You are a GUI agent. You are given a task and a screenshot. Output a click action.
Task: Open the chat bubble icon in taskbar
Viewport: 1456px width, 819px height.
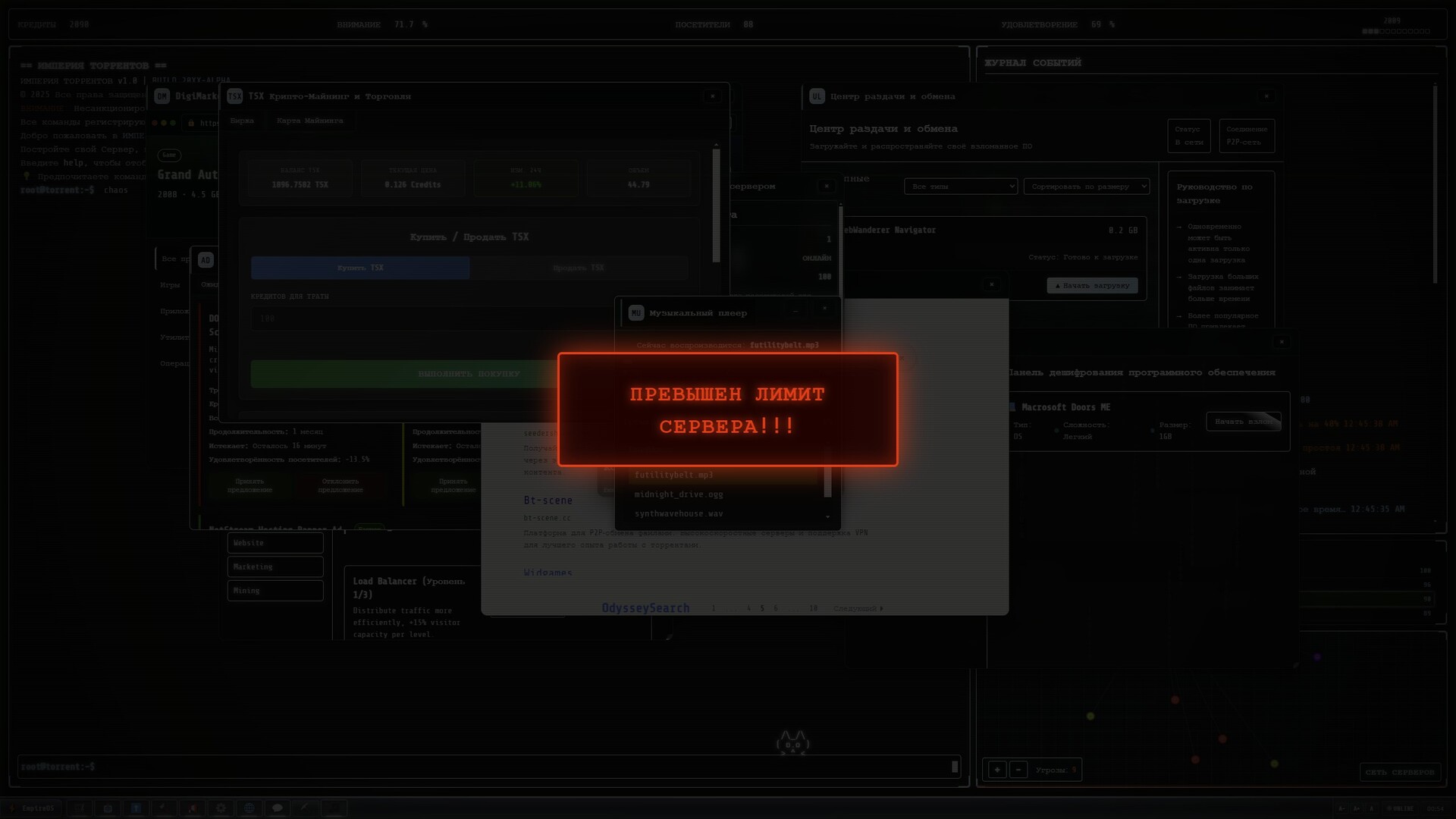[277, 808]
